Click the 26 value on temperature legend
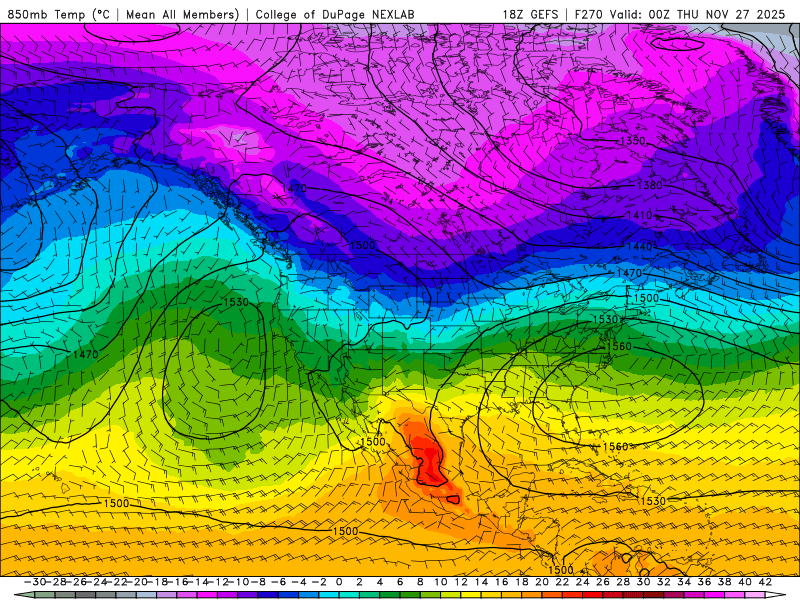800x600 pixels. tap(603, 582)
